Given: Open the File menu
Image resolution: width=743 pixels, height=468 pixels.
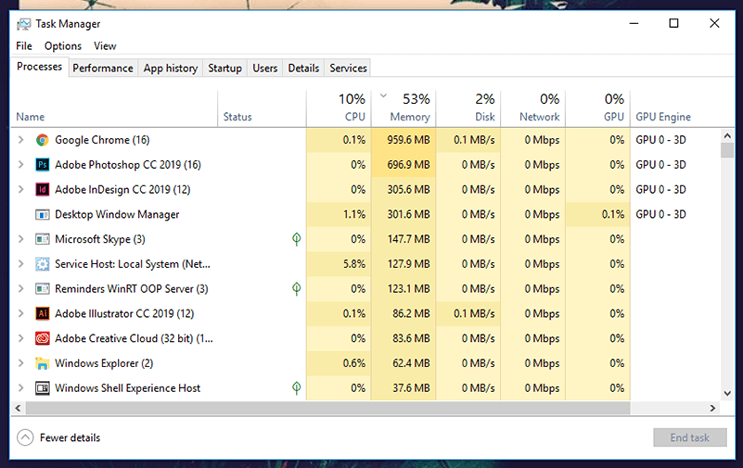Looking at the screenshot, I should click(x=24, y=46).
